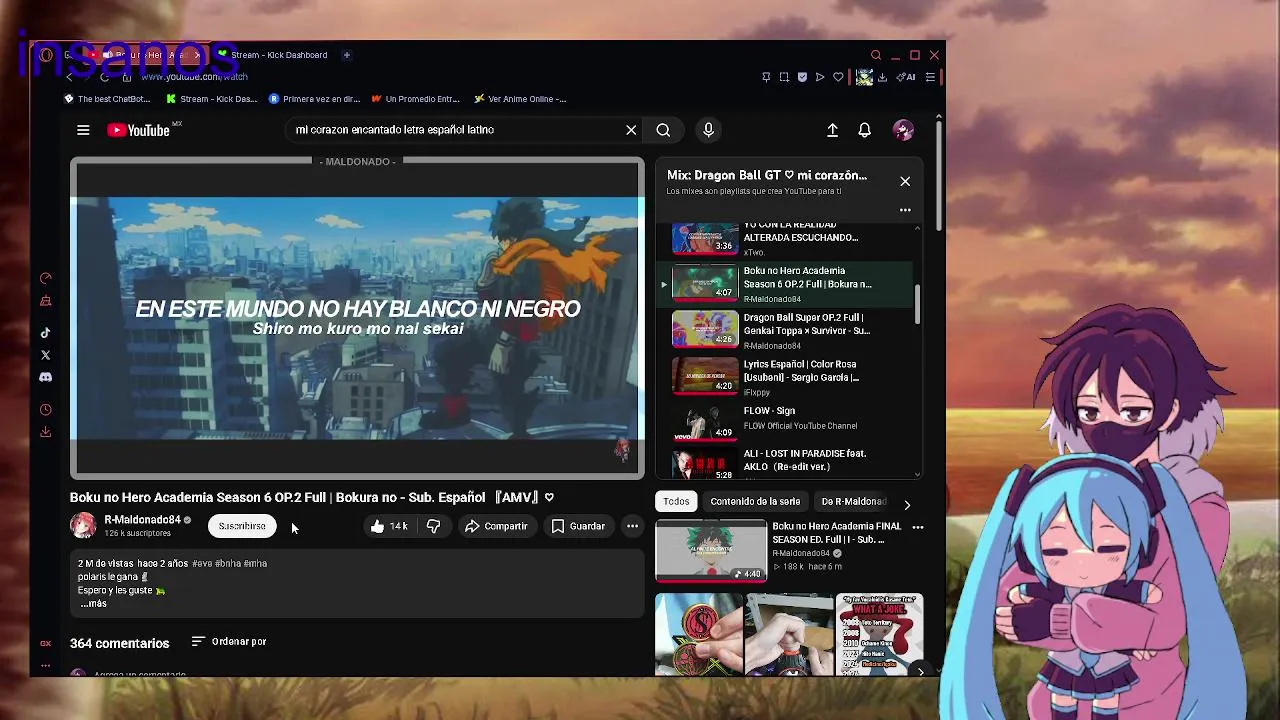The height and width of the screenshot is (720, 1280).
Task: Open Boku no Hero Academia FINAL SEASON ED thumbnail
Action: point(711,550)
